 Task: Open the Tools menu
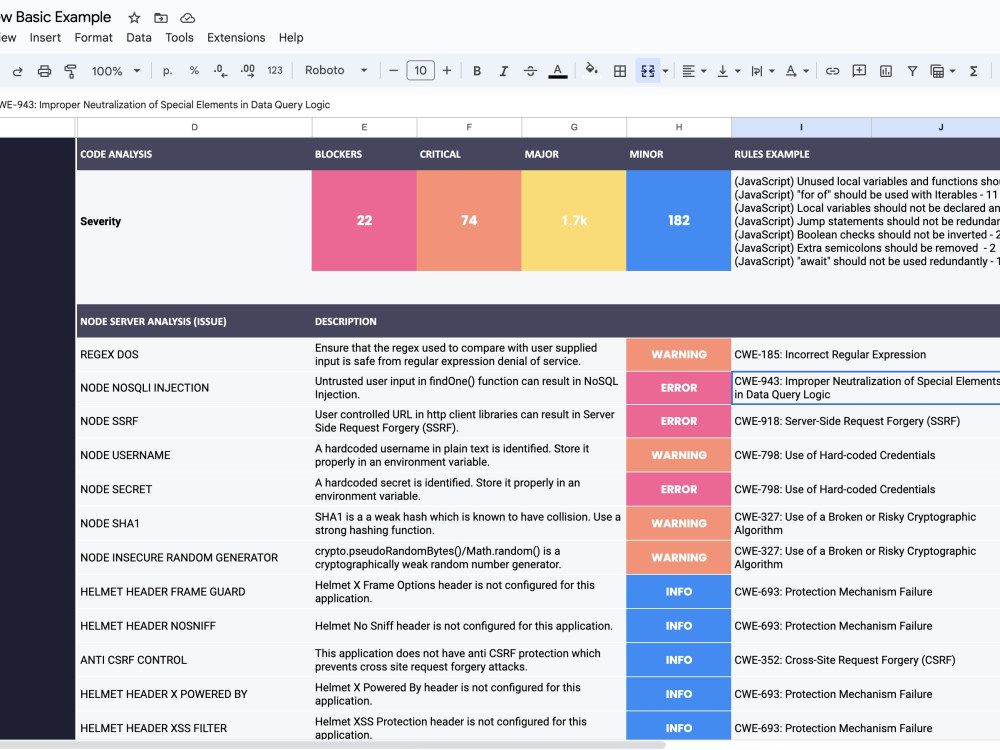179,38
